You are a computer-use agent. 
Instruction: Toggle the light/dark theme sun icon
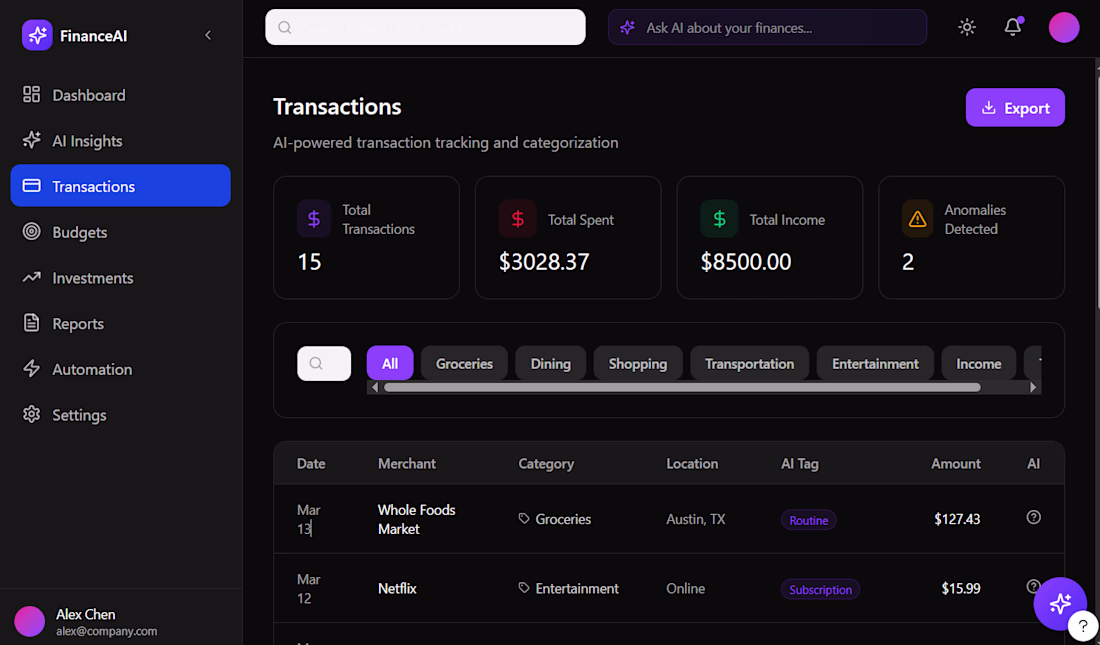tap(966, 28)
